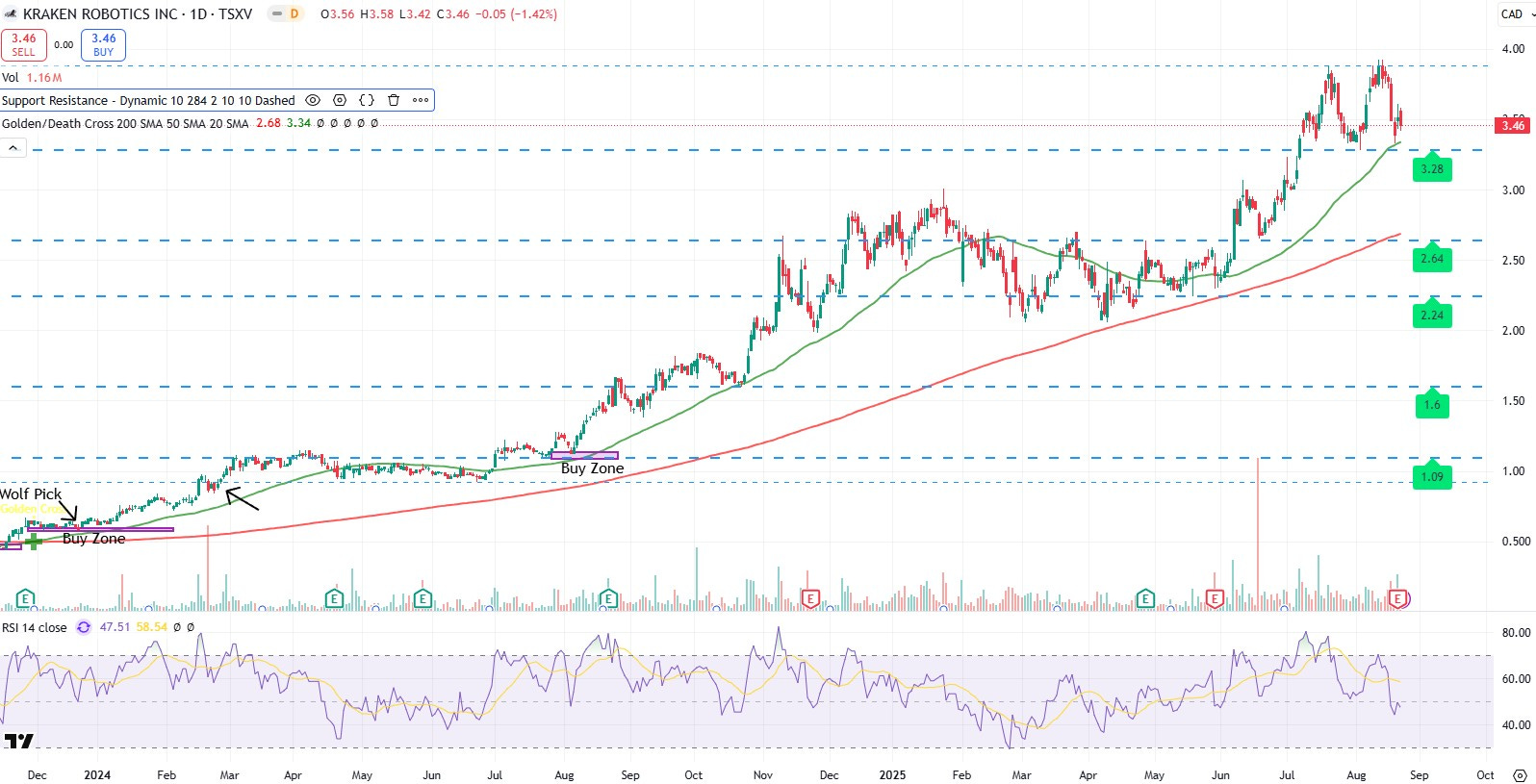This screenshot has width=1536, height=784.
Task: Select the Support Resistance Dynamic indicator legend
Action: (148, 101)
